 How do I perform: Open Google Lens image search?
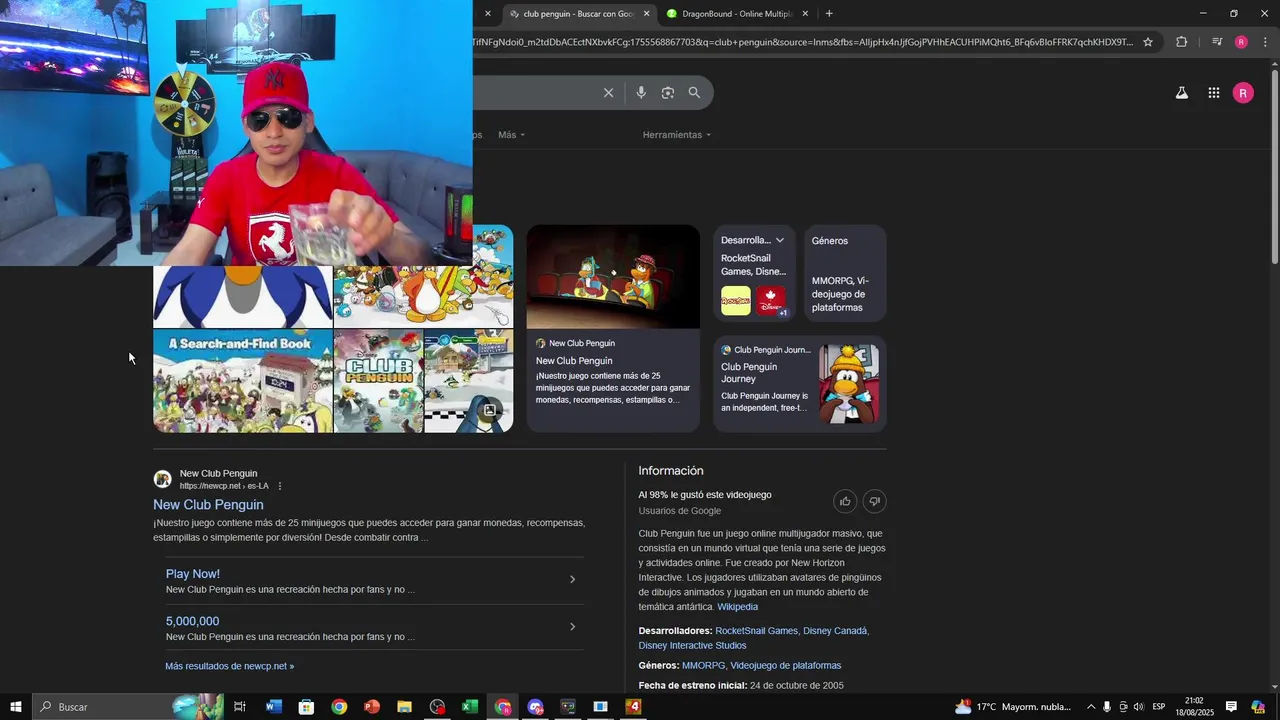tap(668, 93)
